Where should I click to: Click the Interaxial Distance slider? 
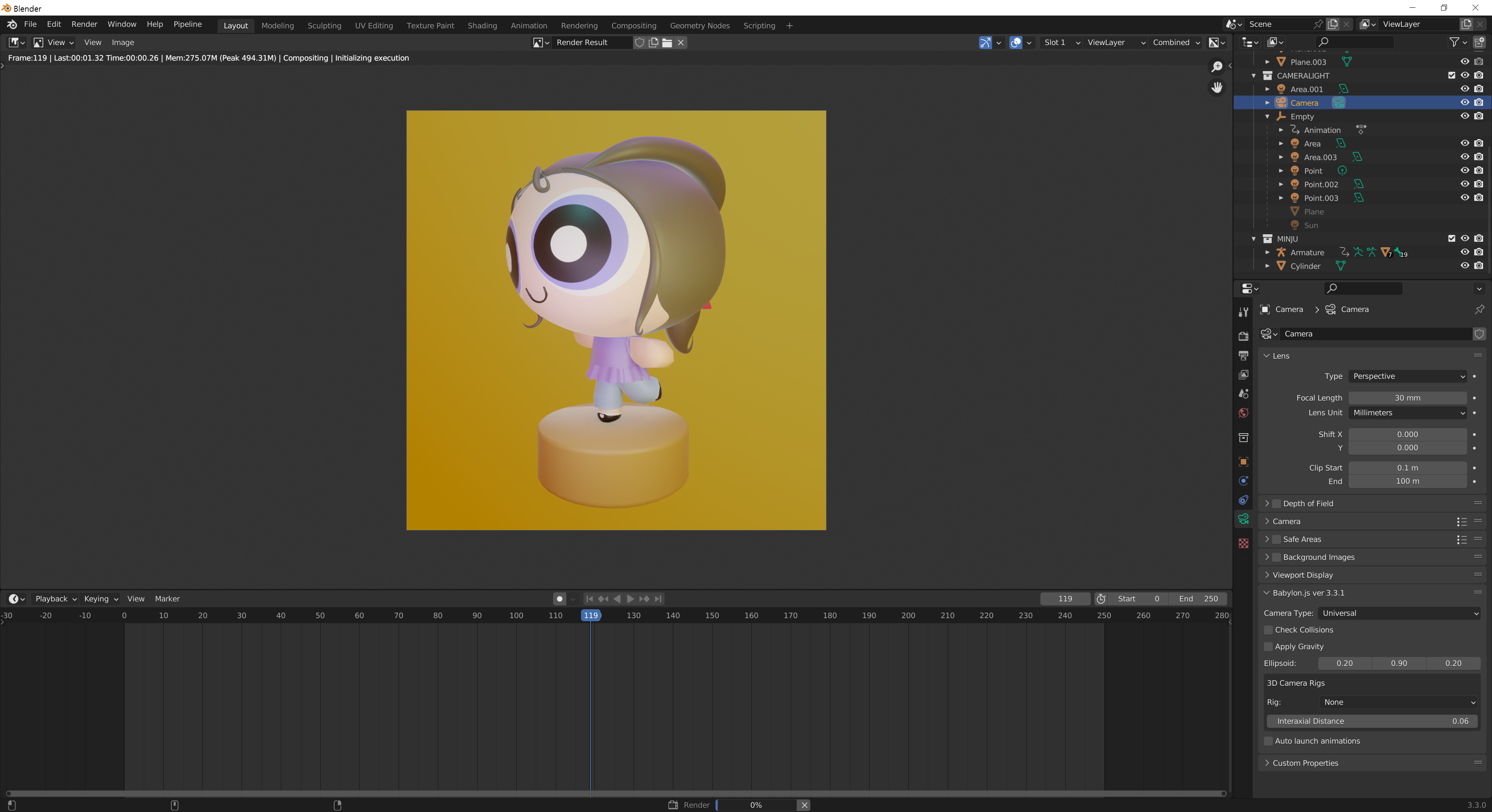pyautogui.click(x=1372, y=721)
